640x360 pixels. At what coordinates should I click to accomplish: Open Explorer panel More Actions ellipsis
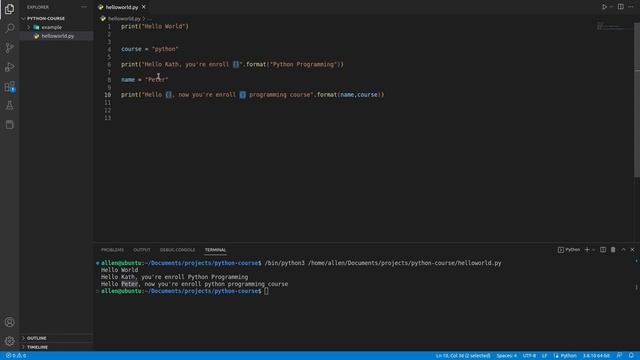84,7
